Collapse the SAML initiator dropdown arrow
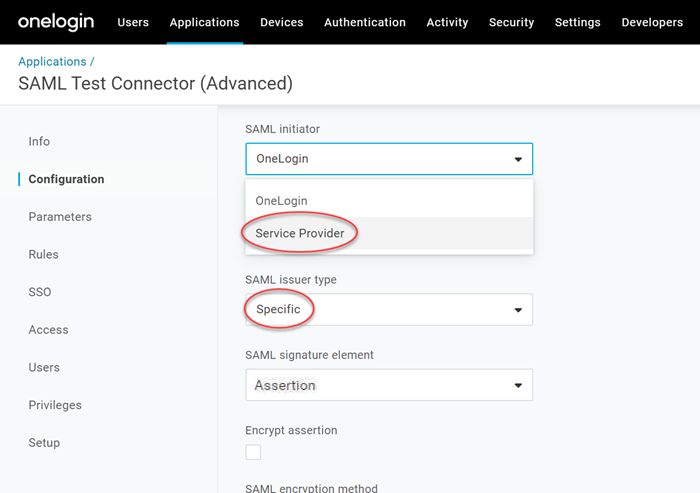Viewport: 700px width, 493px height. 518,159
